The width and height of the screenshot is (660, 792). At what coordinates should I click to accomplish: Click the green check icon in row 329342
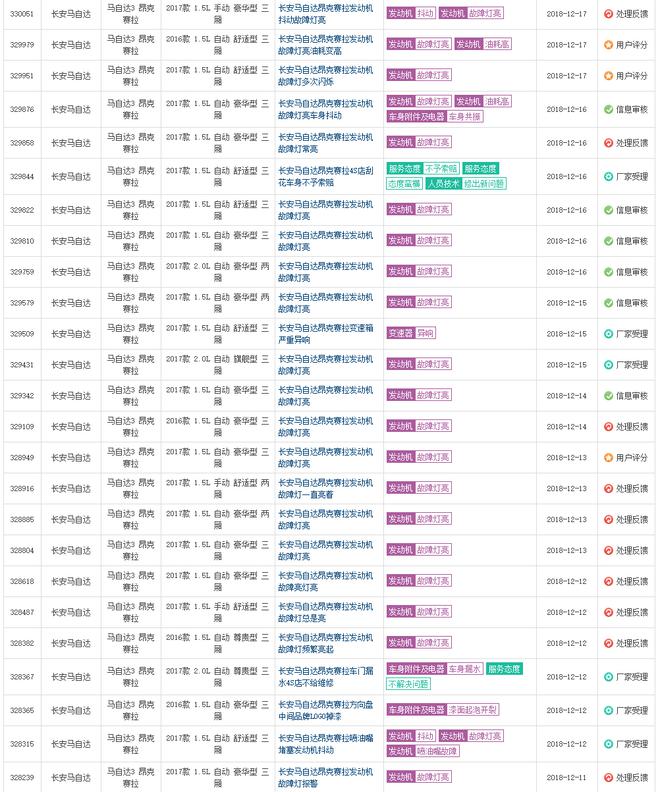tap(608, 396)
